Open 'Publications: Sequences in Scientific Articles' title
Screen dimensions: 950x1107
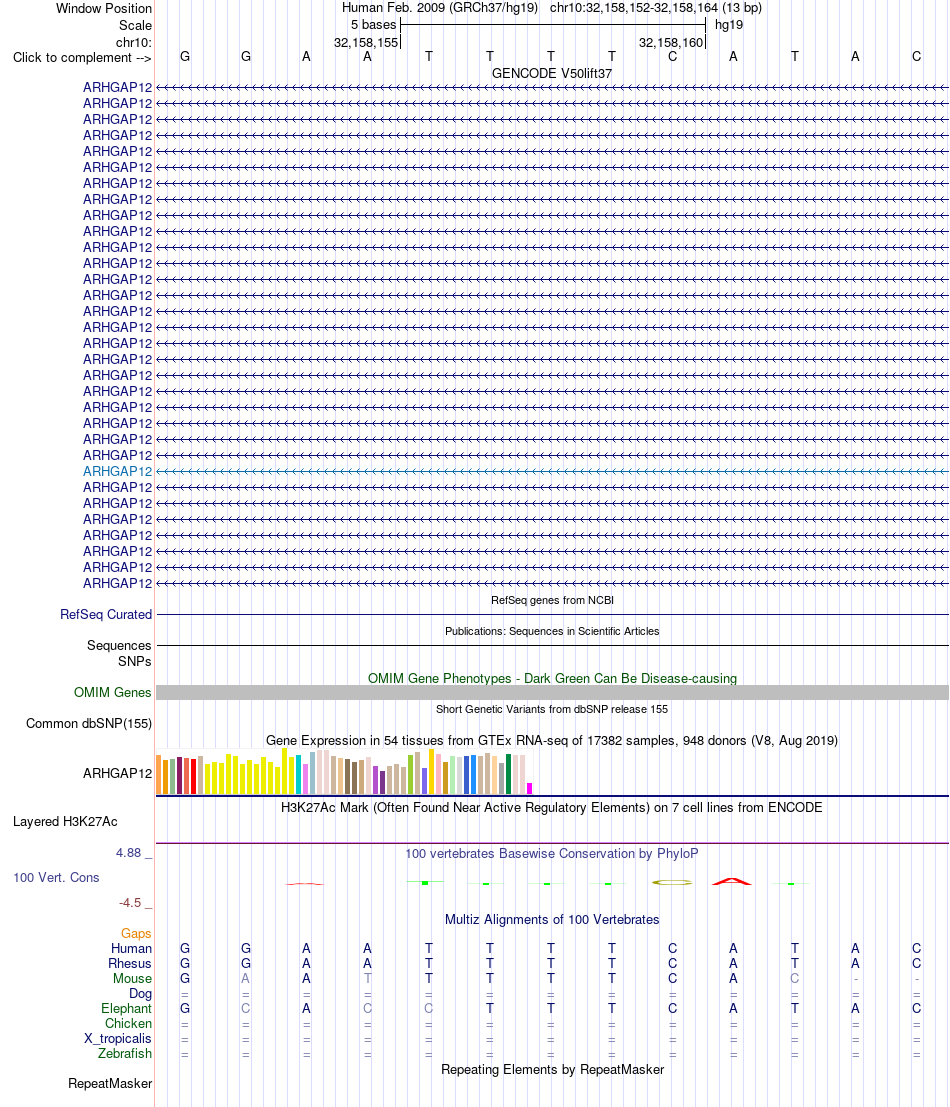coord(552,631)
